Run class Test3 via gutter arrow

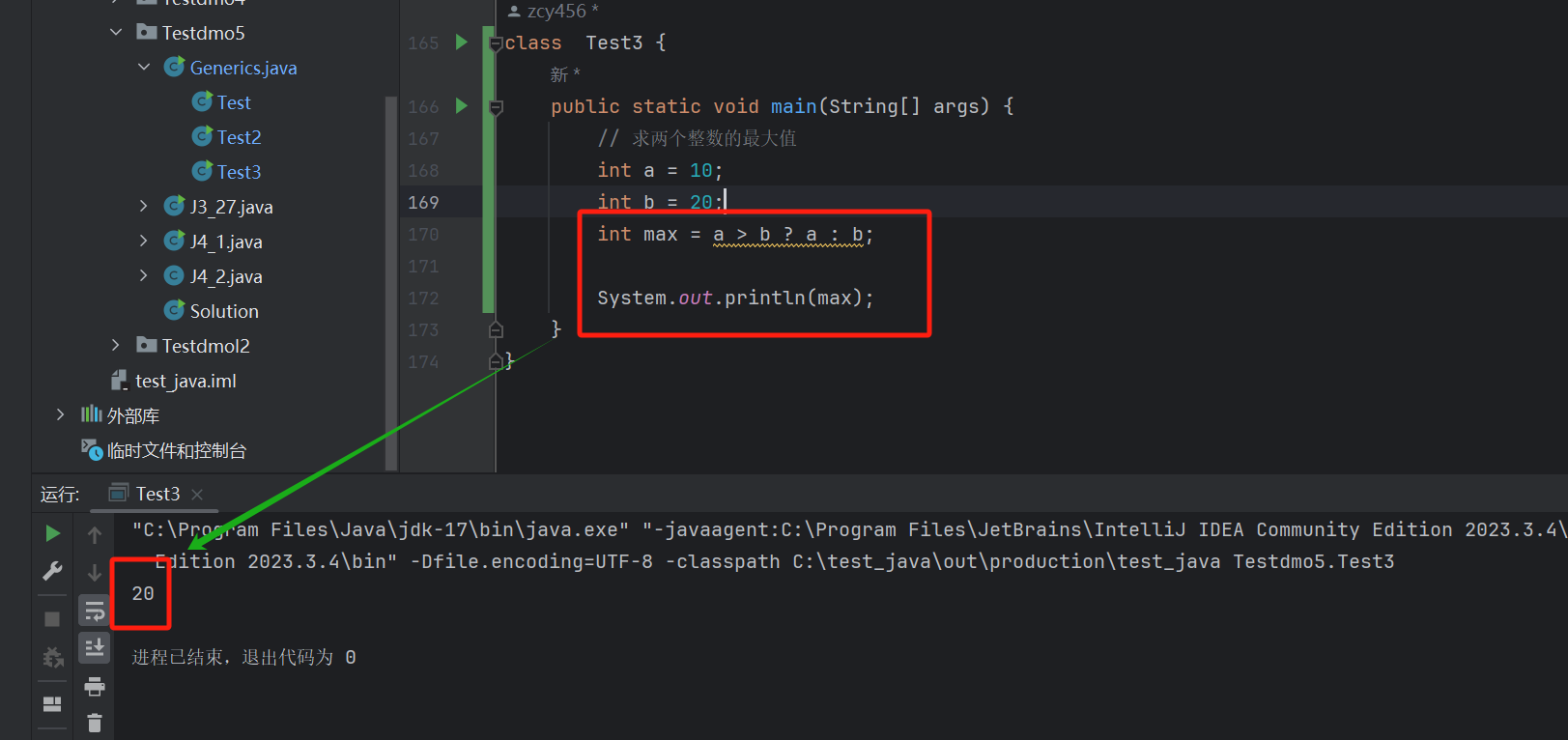pos(462,43)
